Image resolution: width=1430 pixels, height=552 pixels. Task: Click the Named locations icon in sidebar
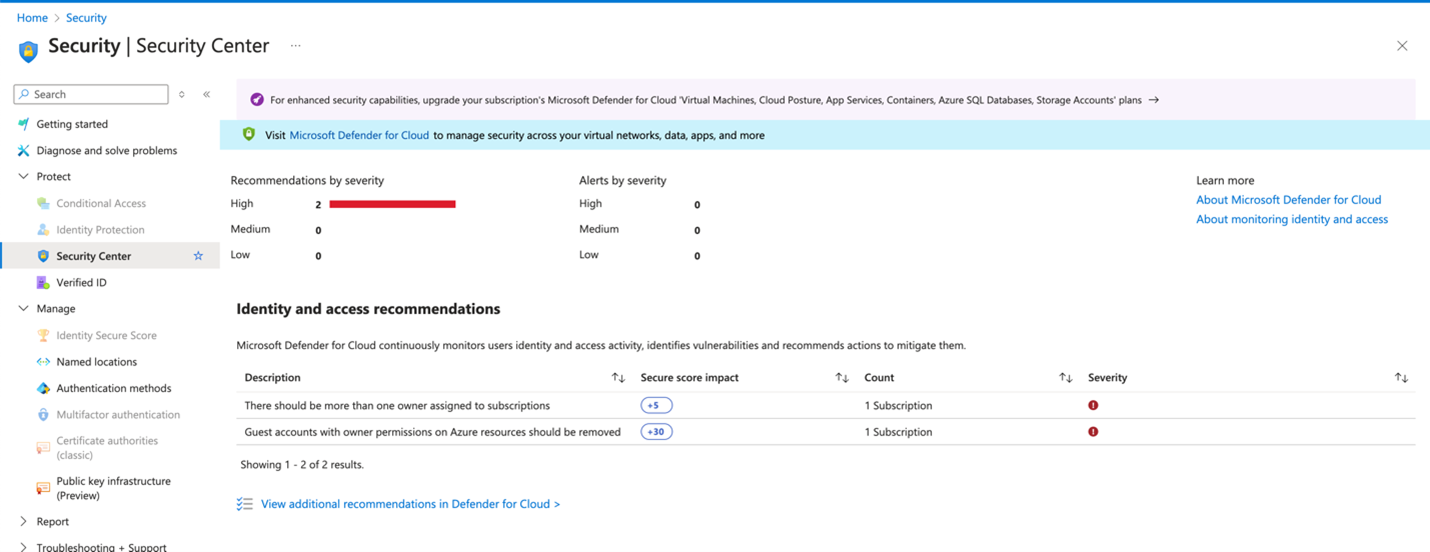(43, 362)
